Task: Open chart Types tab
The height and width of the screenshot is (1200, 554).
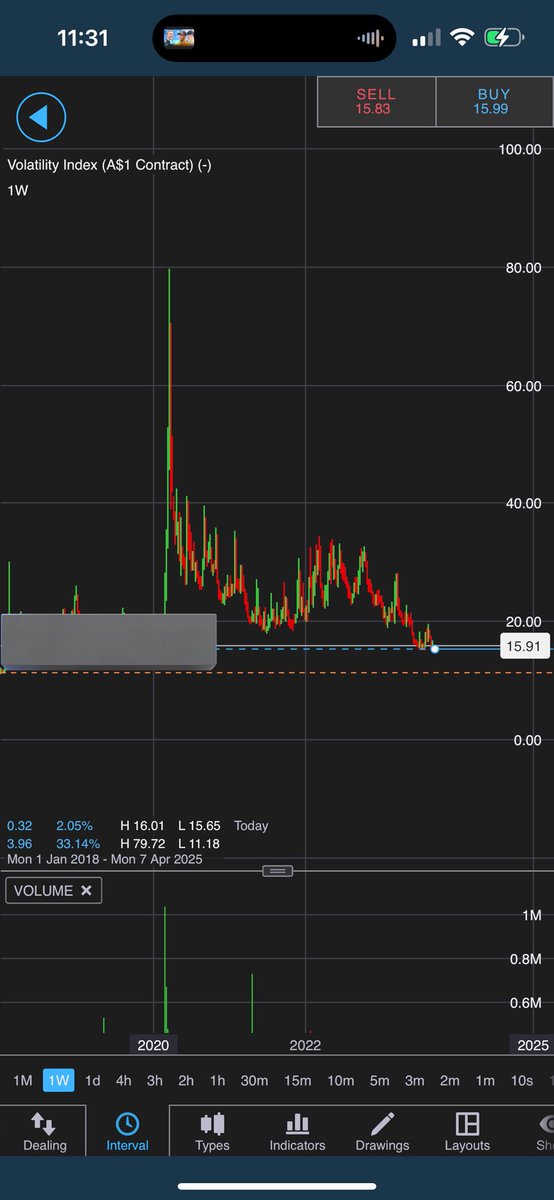Action: [212, 1131]
